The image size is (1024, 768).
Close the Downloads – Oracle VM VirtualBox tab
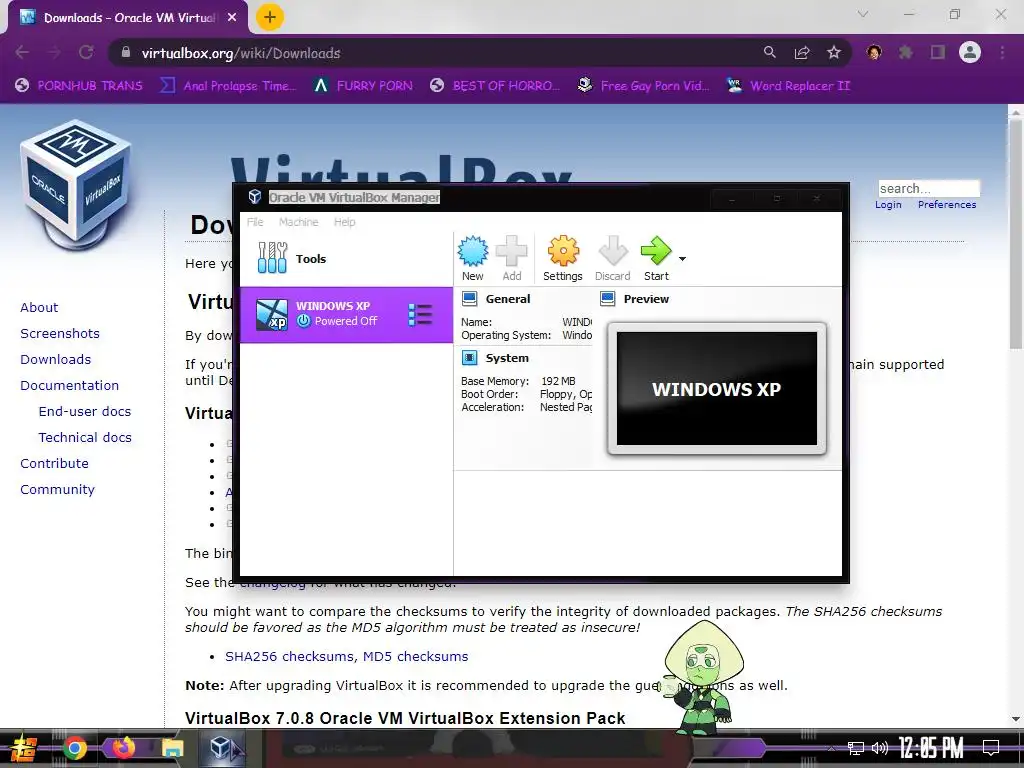pos(232,18)
